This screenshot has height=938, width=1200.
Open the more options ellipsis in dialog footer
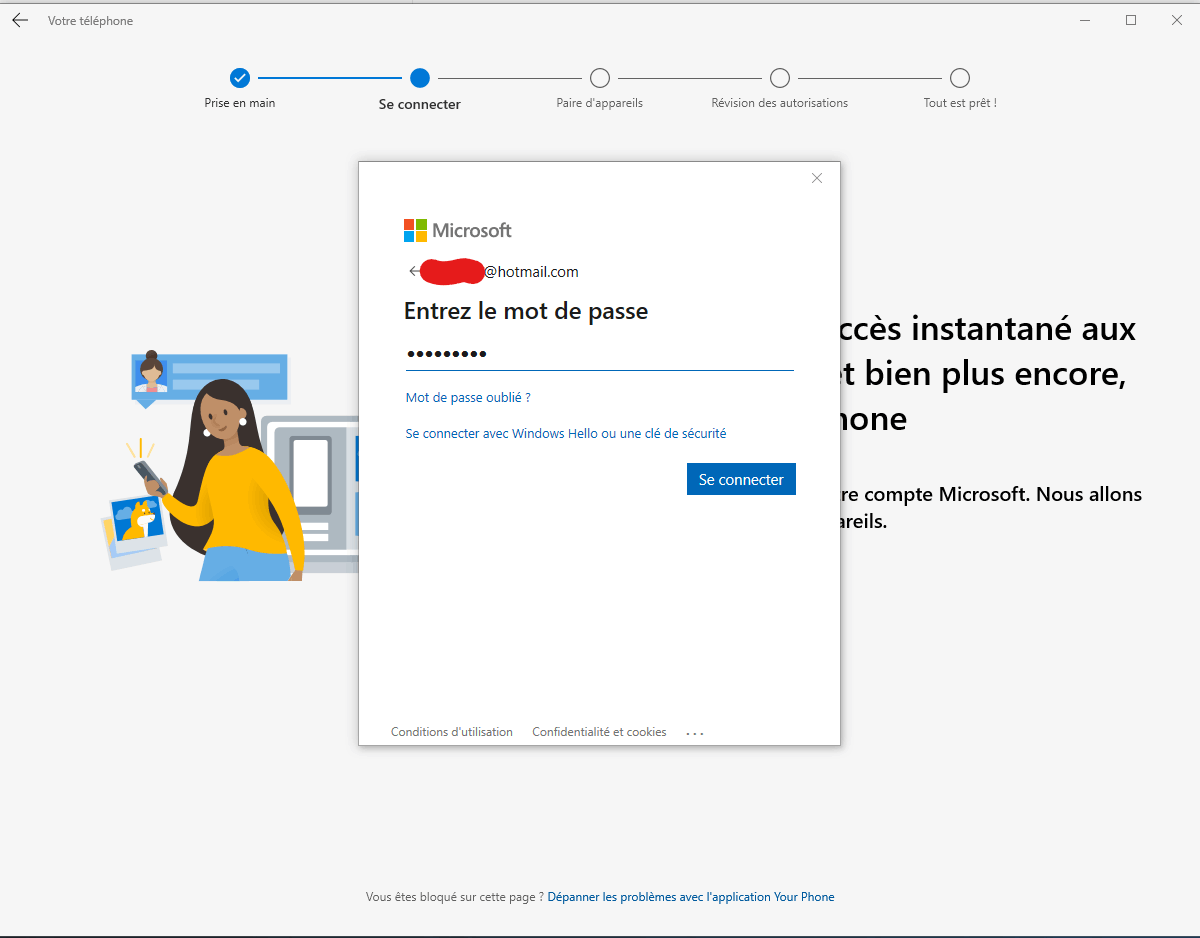(695, 733)
